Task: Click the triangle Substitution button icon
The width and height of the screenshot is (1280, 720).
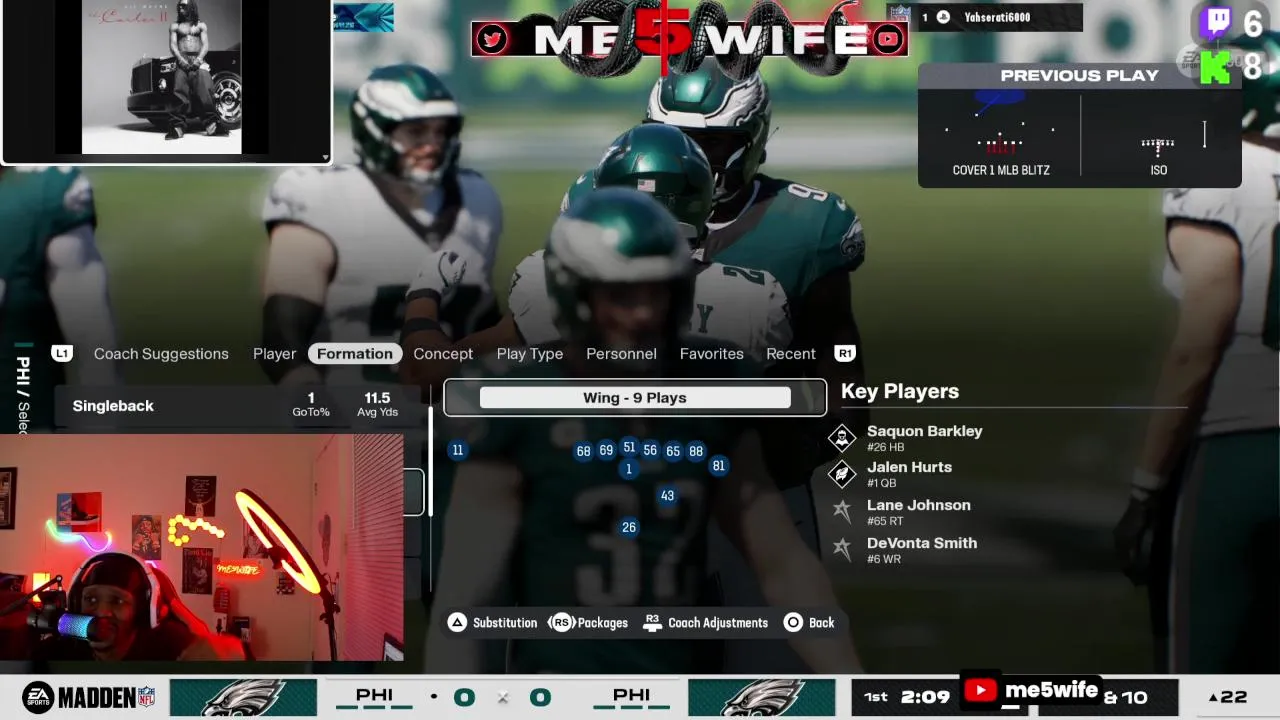Action: (x=457, y=623)
